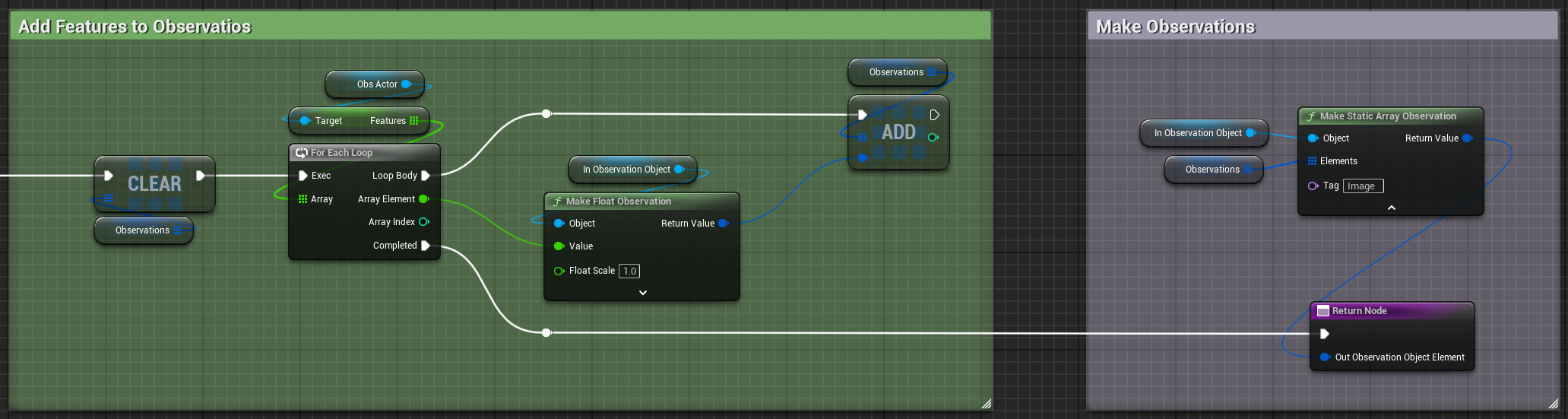Click Make Static Array Return Value pin
The width and height of the screenshot is (1568, 419).
pyautogui.click(x=1467, y=138)
